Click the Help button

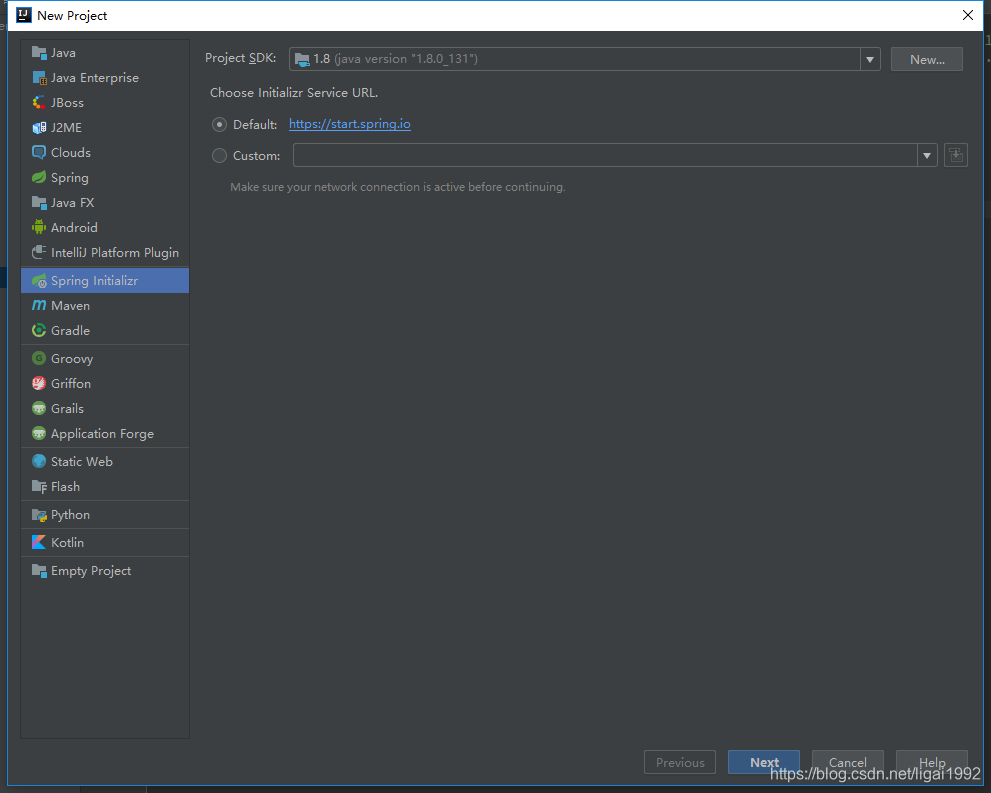932,762
